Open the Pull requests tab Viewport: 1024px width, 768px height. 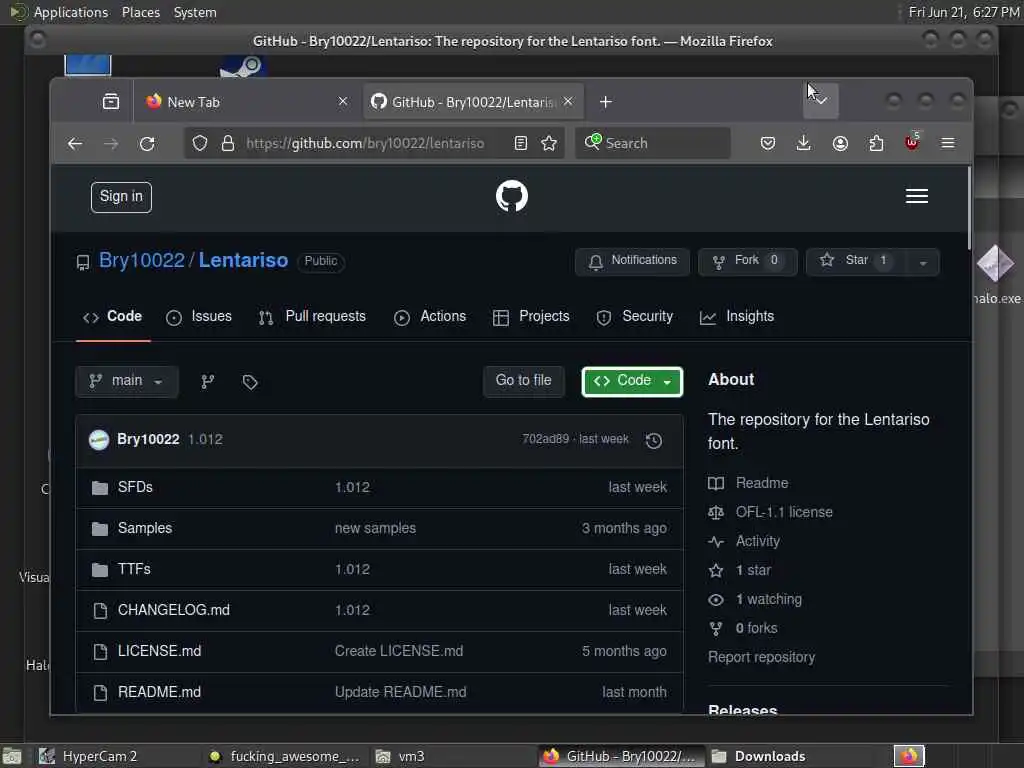312,317
